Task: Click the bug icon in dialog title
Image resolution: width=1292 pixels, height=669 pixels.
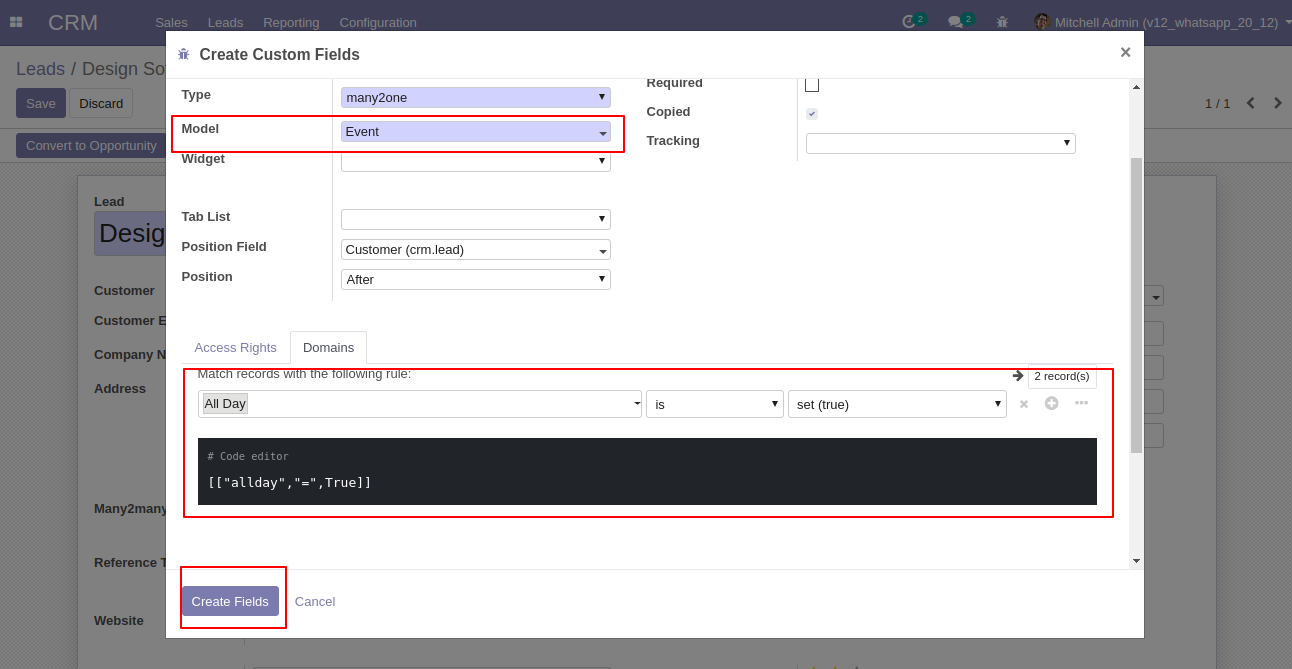Action: (183, 54)
